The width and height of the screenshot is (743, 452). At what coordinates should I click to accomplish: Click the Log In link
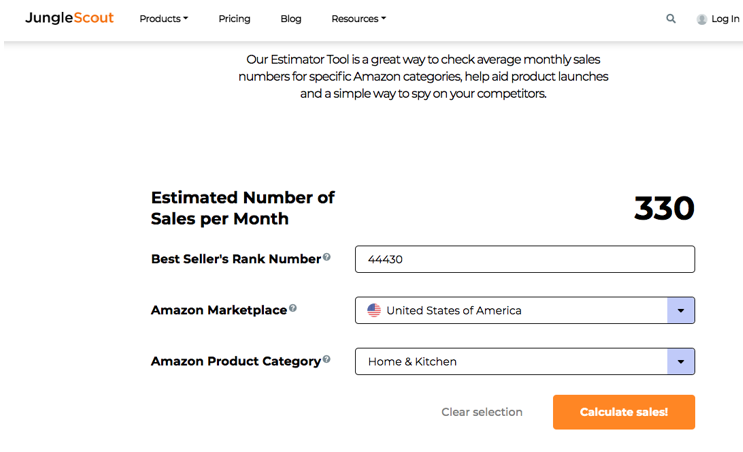[725, 19]
